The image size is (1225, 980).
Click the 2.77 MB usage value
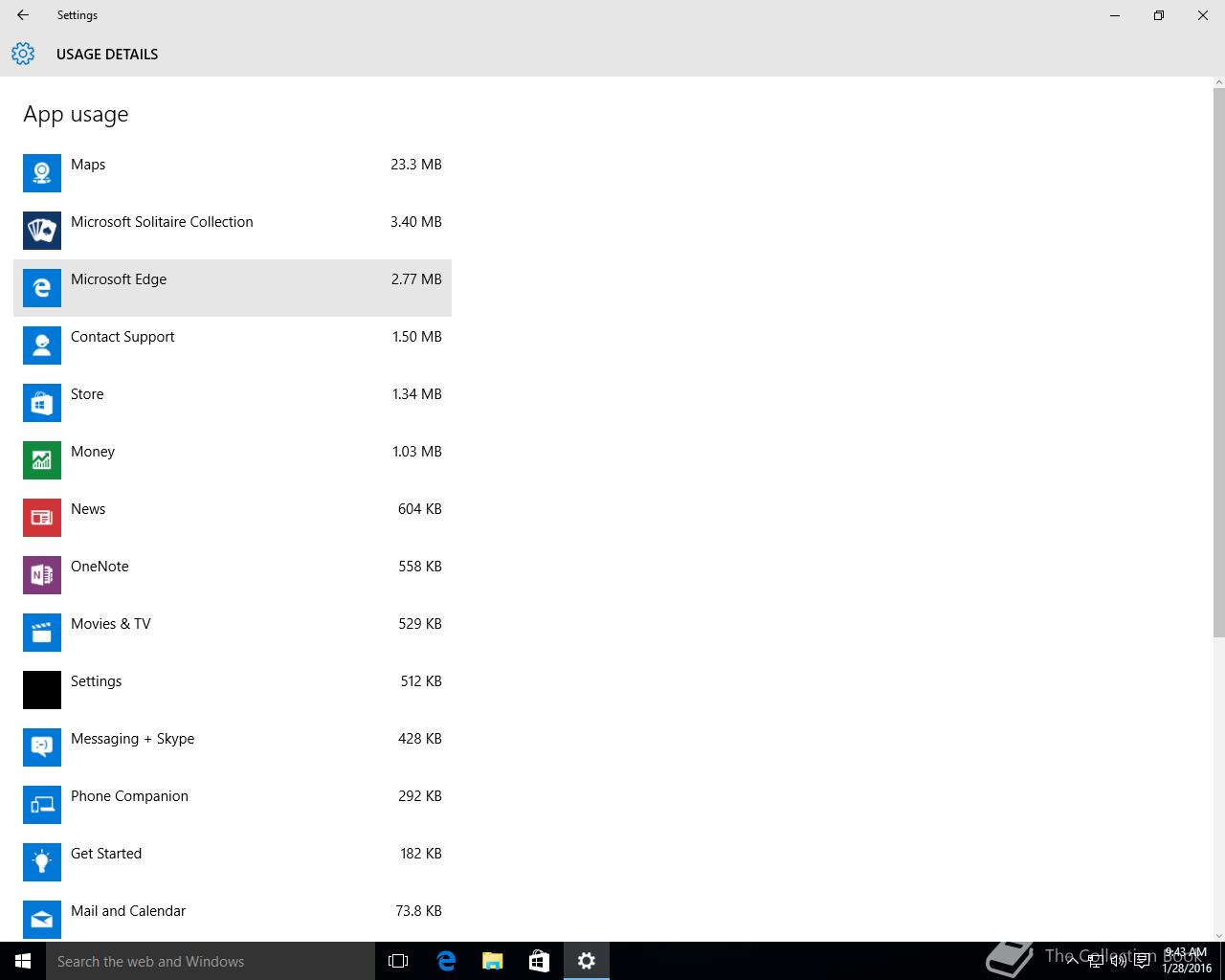[x=416, y=279]
